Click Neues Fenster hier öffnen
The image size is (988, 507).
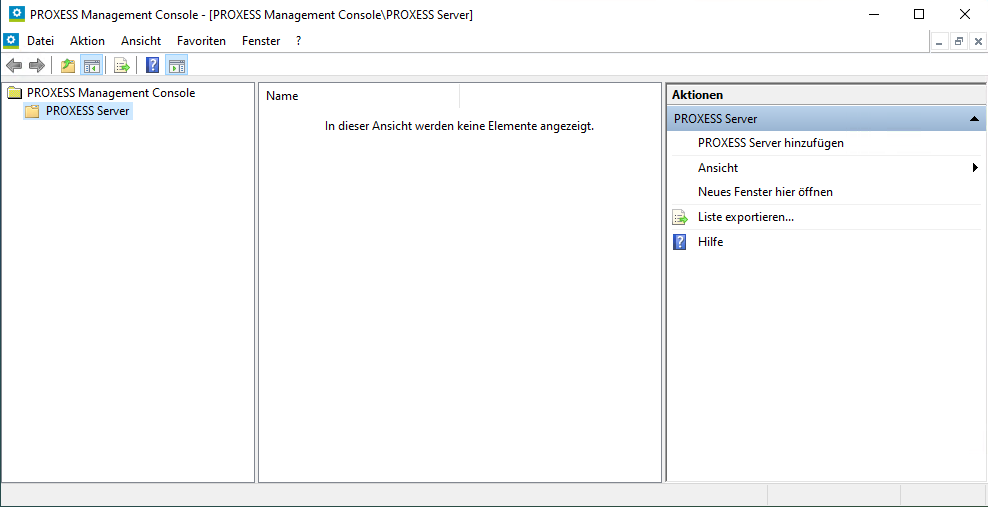[766, 192]
